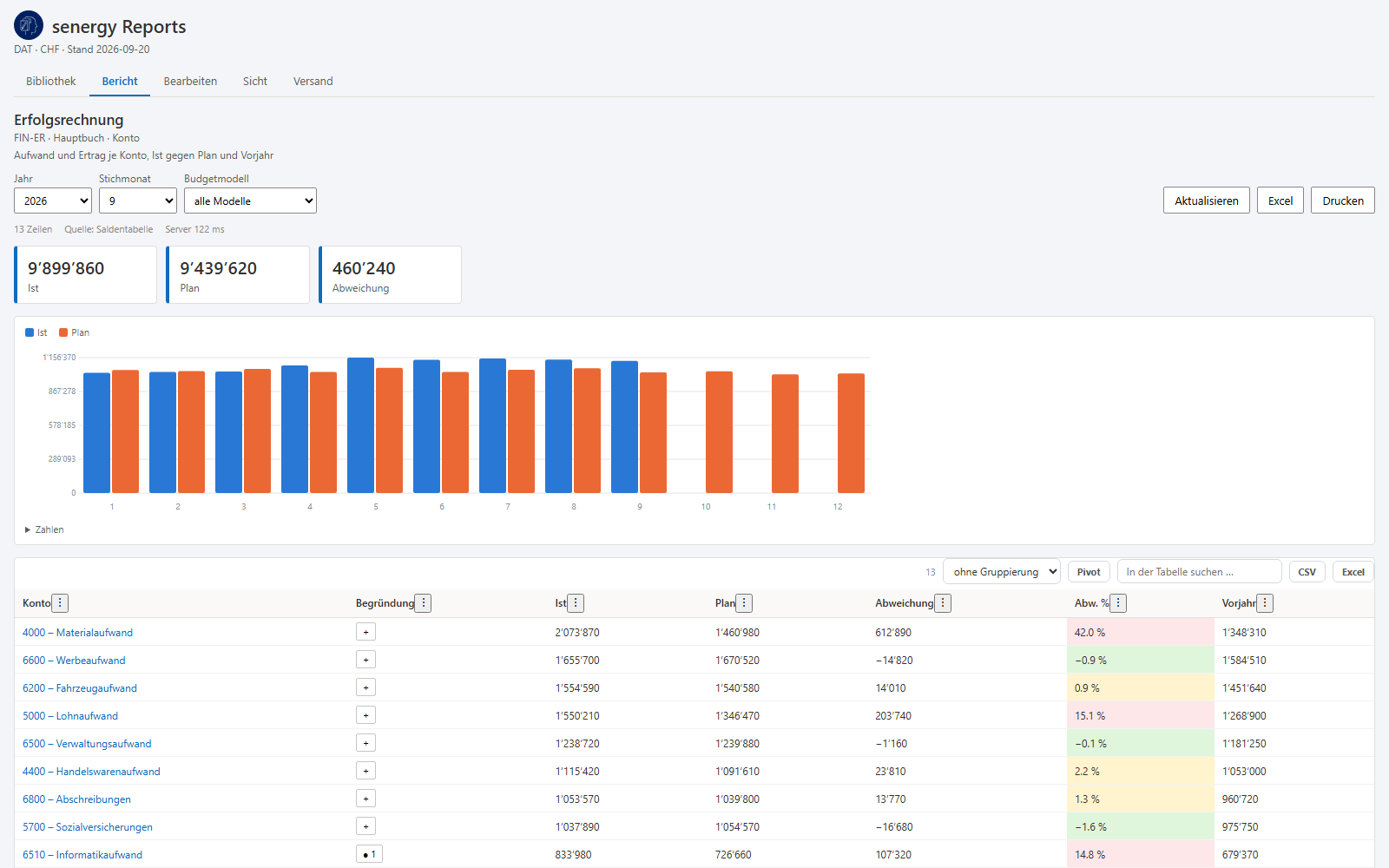Click the table search field
The height and width of the screenshot is (868, 1389).
(1200, 571)
